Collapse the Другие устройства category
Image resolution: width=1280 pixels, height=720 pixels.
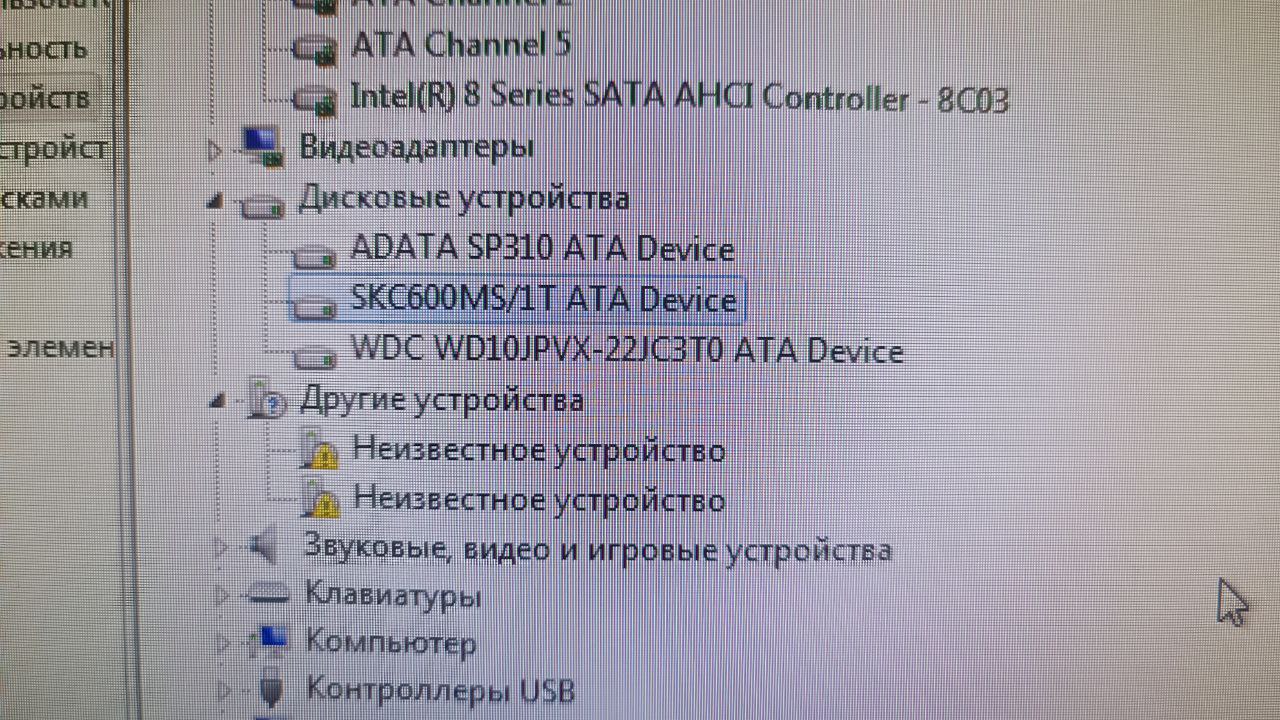[x=216, y=401]
